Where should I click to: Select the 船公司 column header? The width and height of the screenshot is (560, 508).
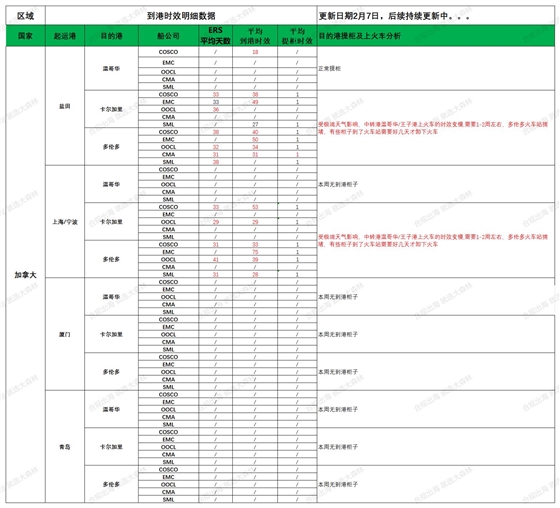coord(168,36)
